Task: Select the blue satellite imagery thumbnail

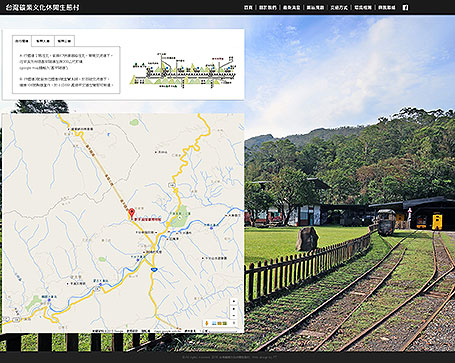Action: click(214, 323)
